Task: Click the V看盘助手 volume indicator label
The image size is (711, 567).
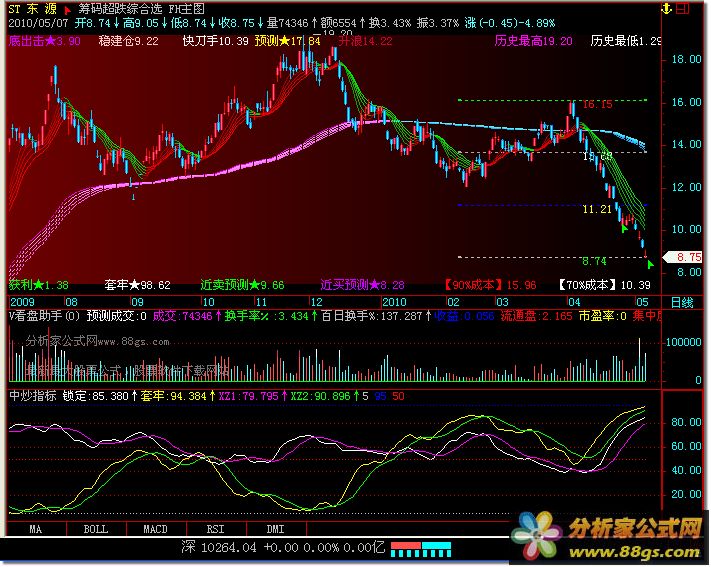Action: coord(40,316)
